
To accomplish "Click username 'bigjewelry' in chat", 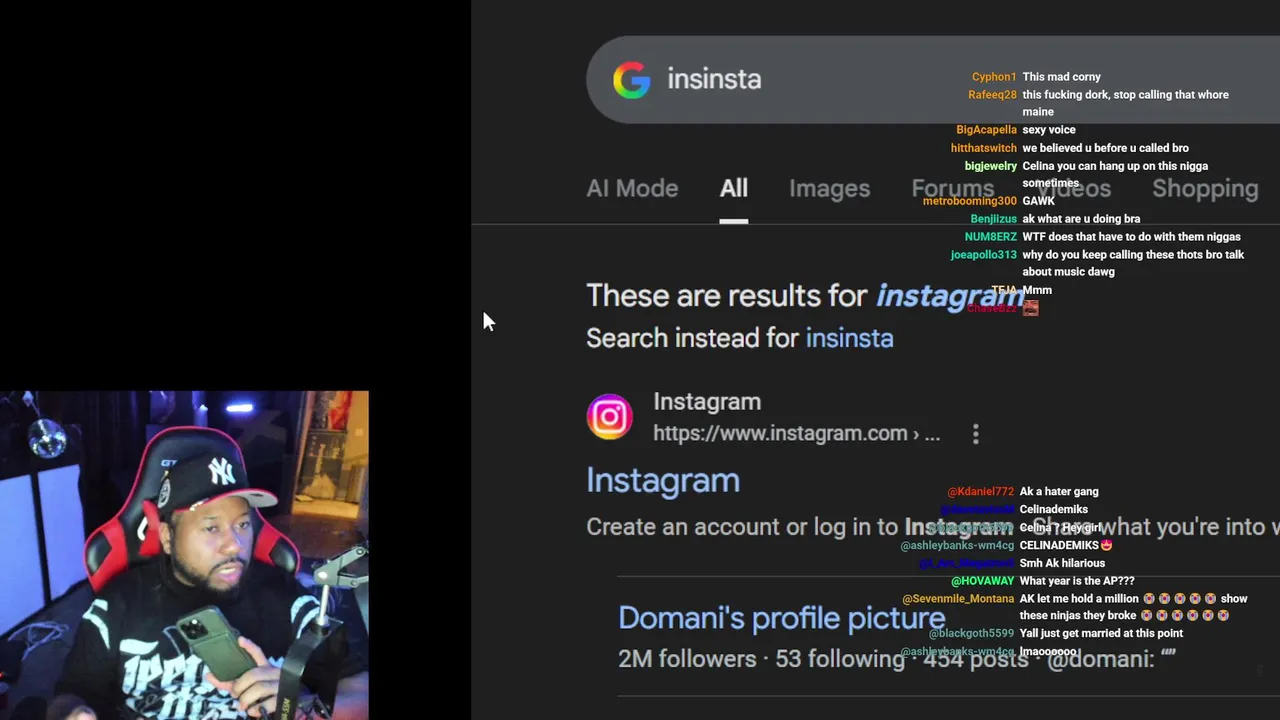I will click(x=991, y=166).
